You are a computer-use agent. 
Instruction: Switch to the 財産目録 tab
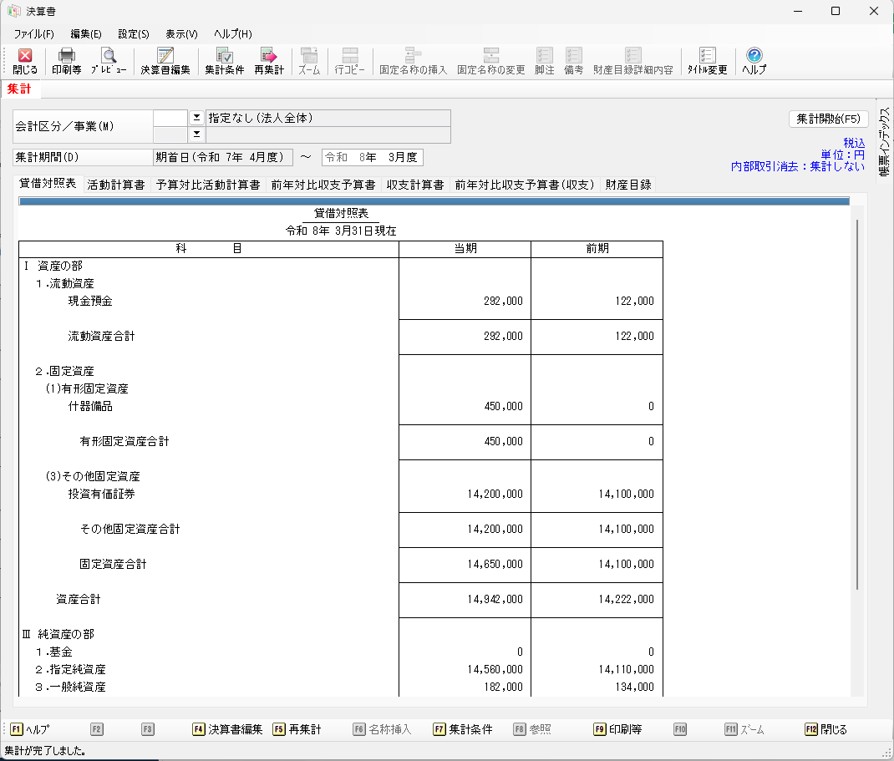(628, 185)
